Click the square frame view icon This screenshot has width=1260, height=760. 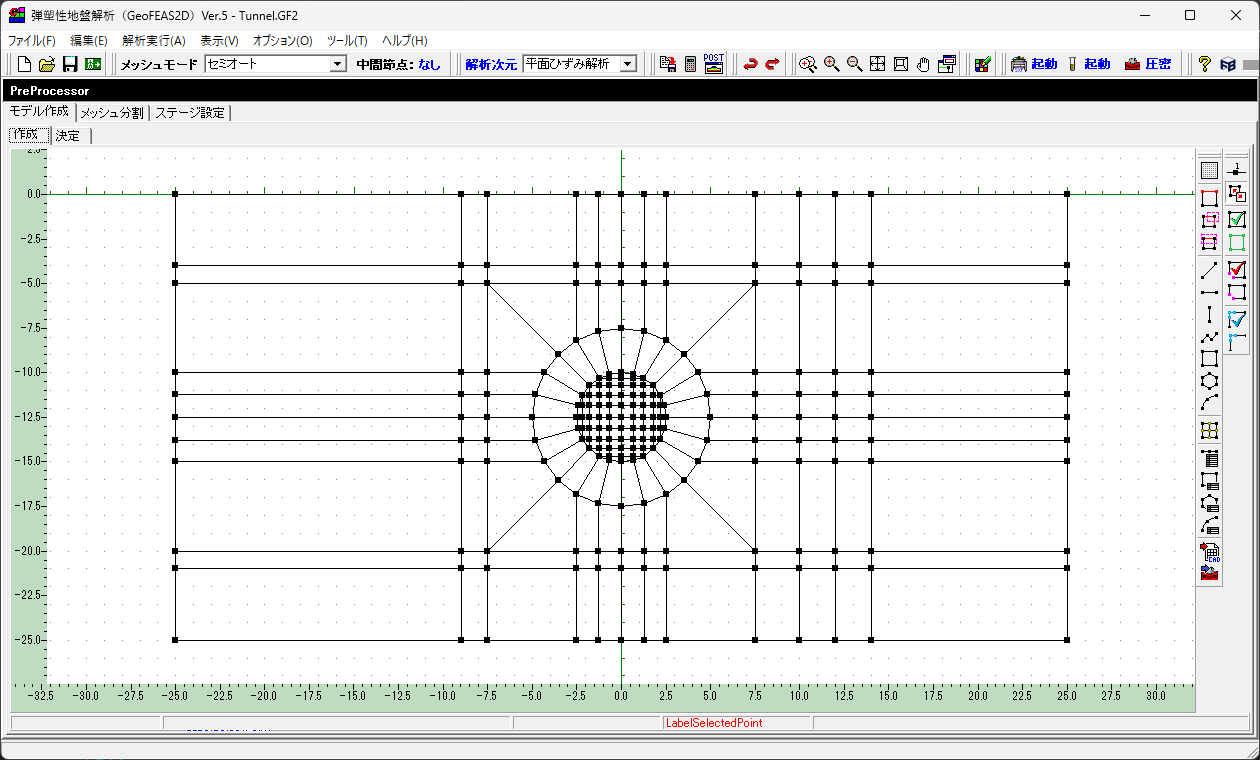900,64
